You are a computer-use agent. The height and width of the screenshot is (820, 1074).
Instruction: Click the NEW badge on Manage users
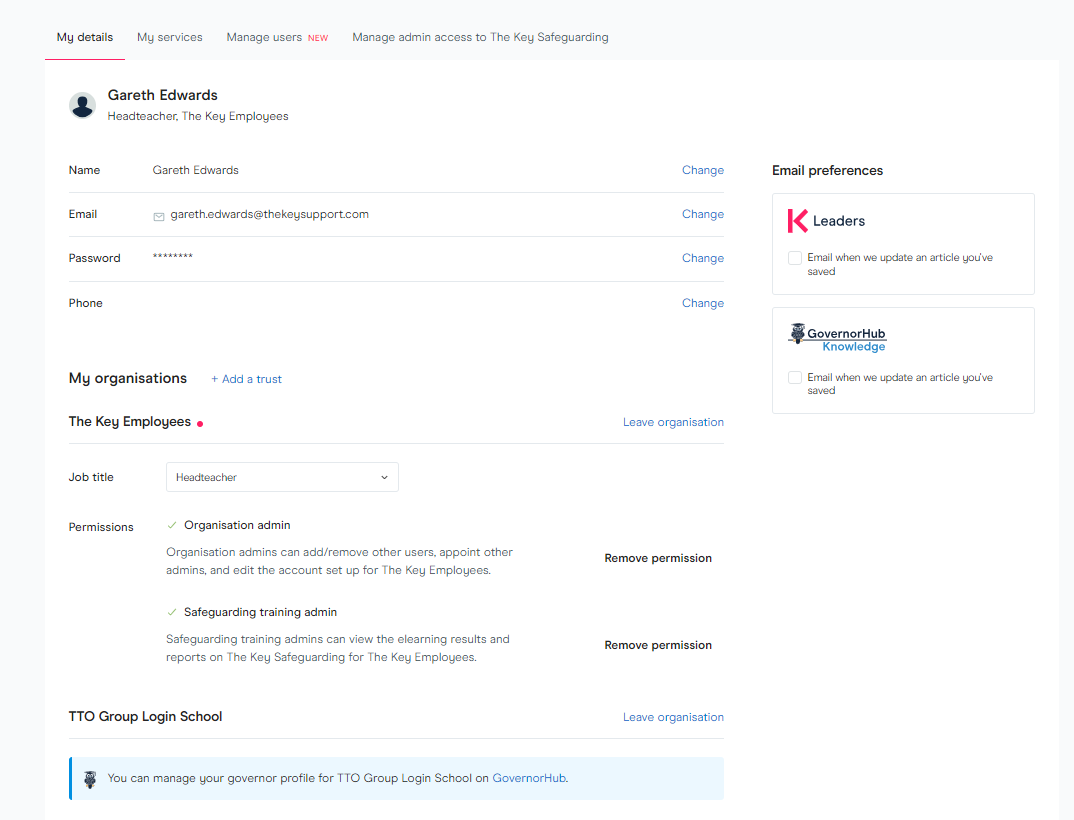(x=318, y=37)
